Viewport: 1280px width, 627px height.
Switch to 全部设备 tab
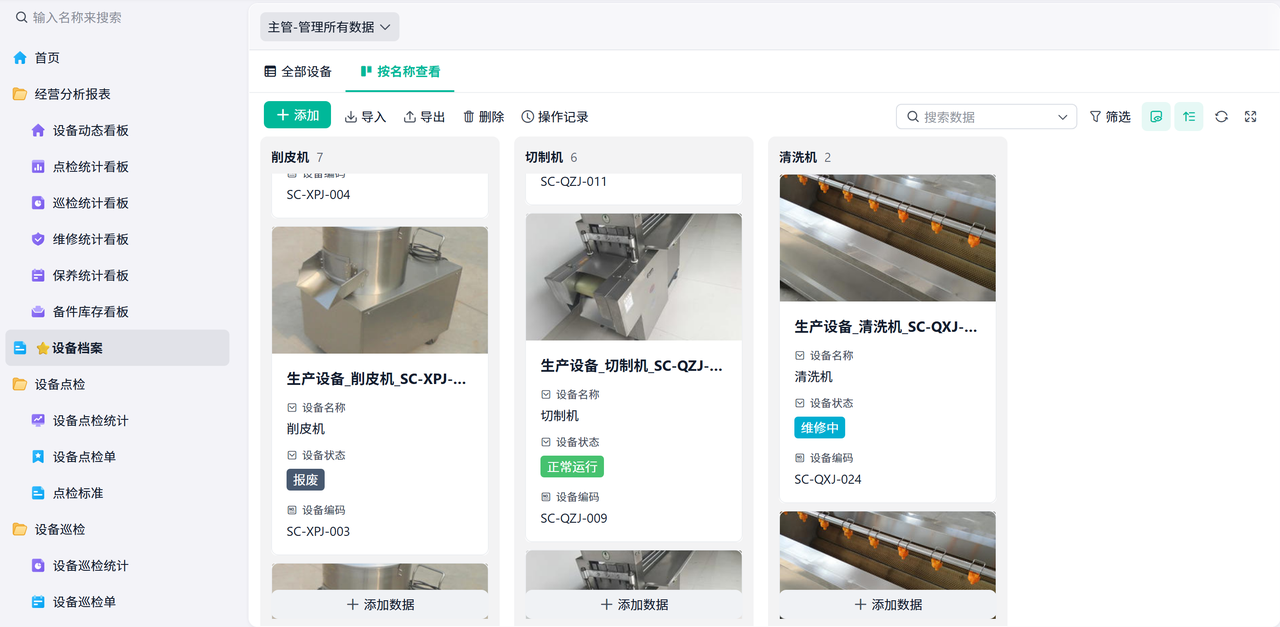298,72
